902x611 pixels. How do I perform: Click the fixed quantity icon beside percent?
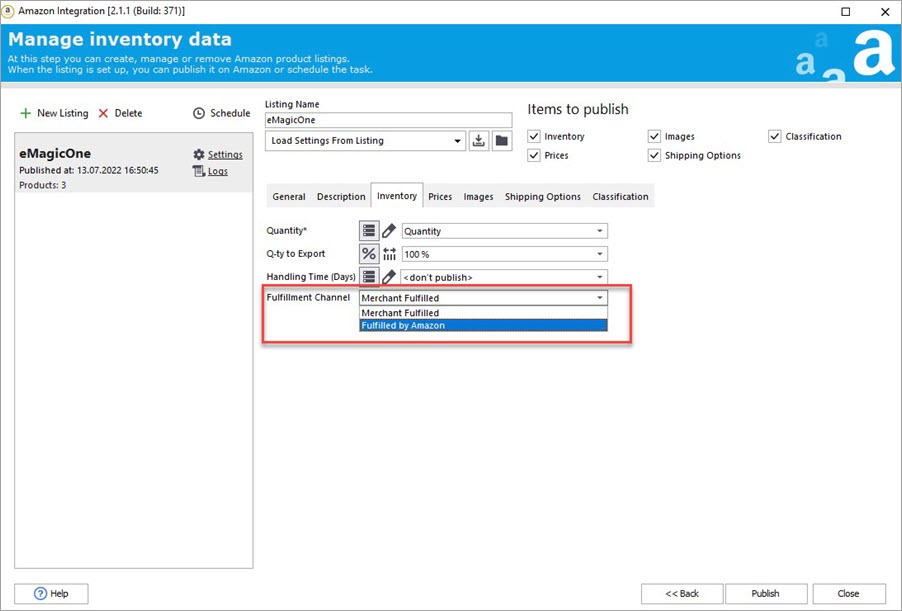pyautogui.click(x=389, y=254)
